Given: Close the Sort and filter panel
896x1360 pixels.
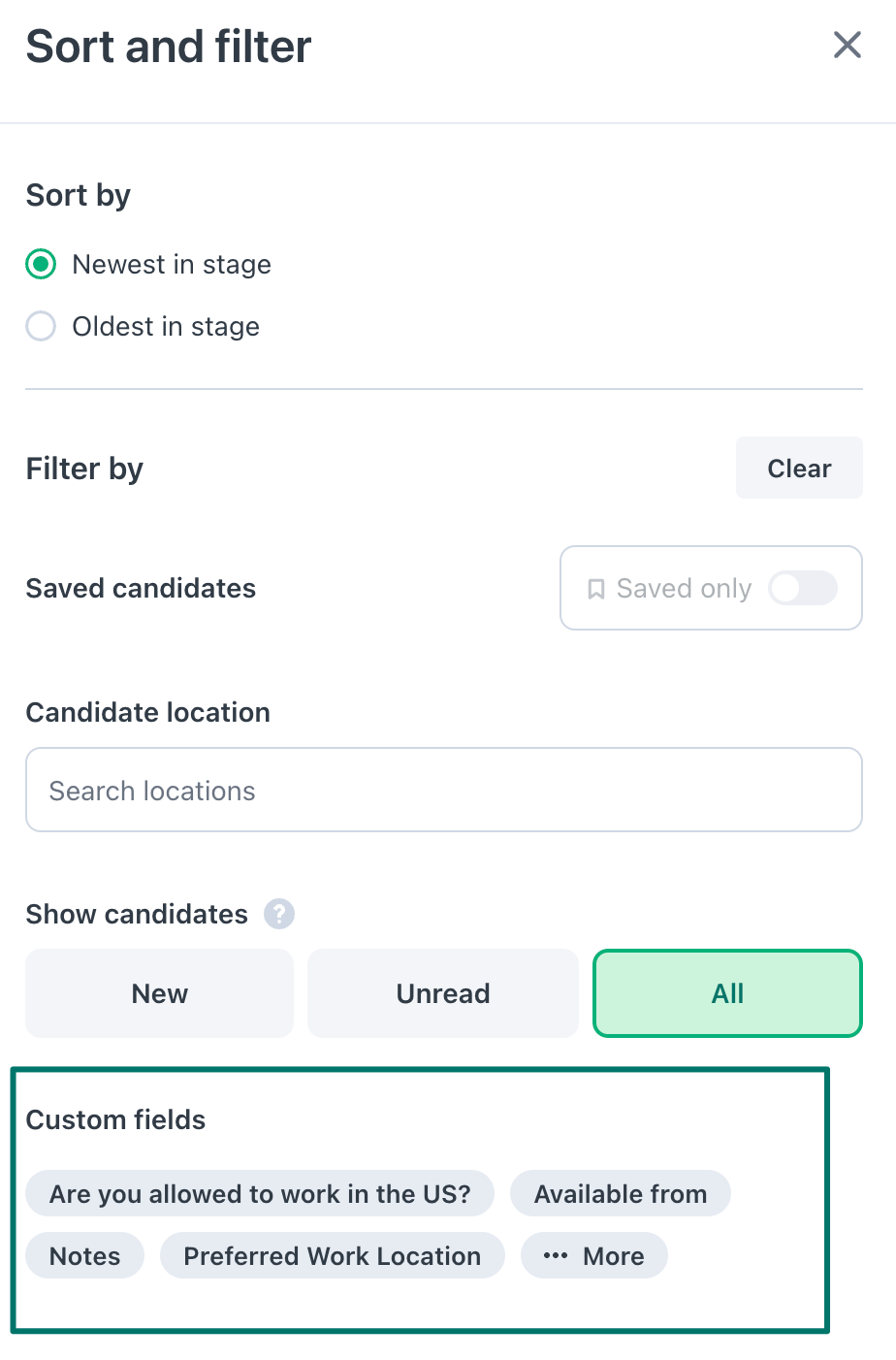Looking at the screenshot, I should click(847, 45).
